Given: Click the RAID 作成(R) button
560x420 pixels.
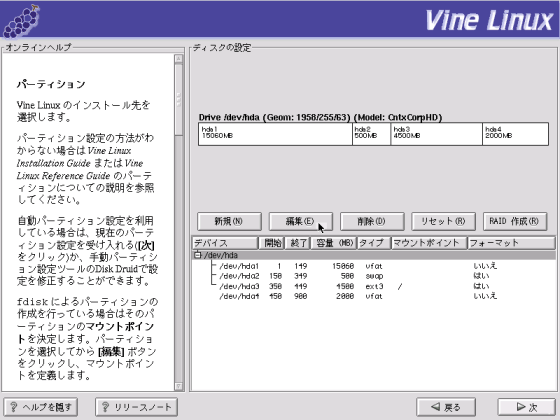Looking at the screenshot, I should coord(515,221).
